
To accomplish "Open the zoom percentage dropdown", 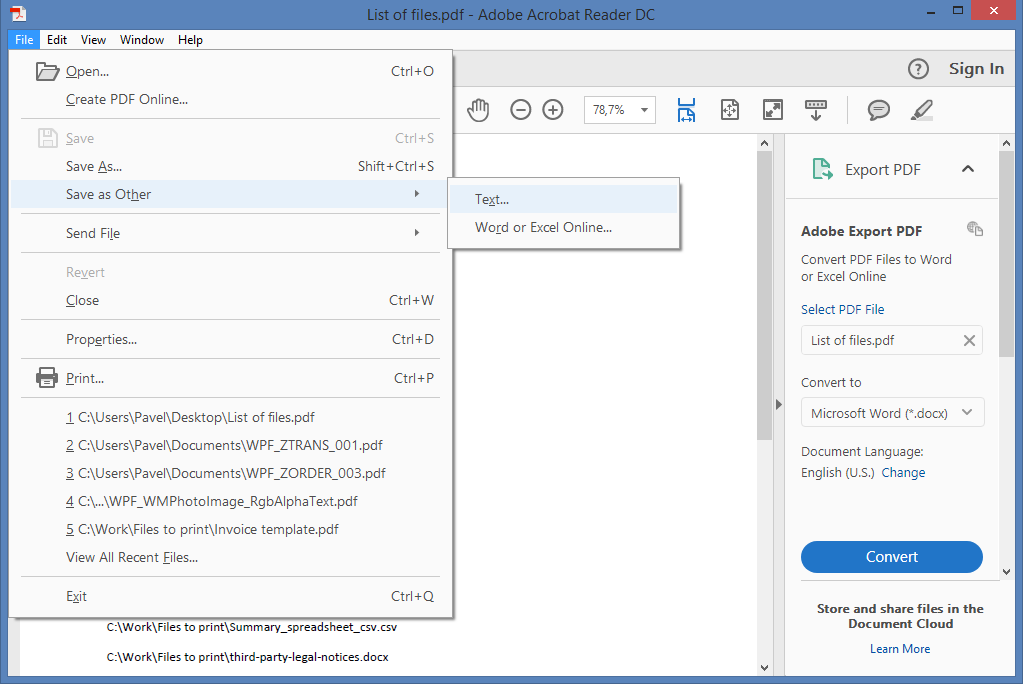I will 644,110.
